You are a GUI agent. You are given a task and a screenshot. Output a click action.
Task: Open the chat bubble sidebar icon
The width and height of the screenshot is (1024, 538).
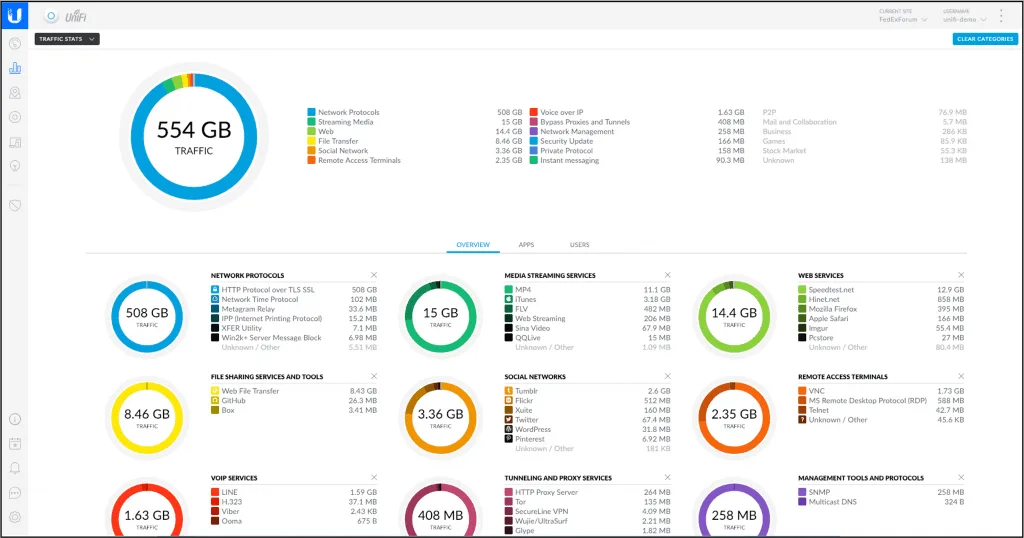click(x=15, y=493)
